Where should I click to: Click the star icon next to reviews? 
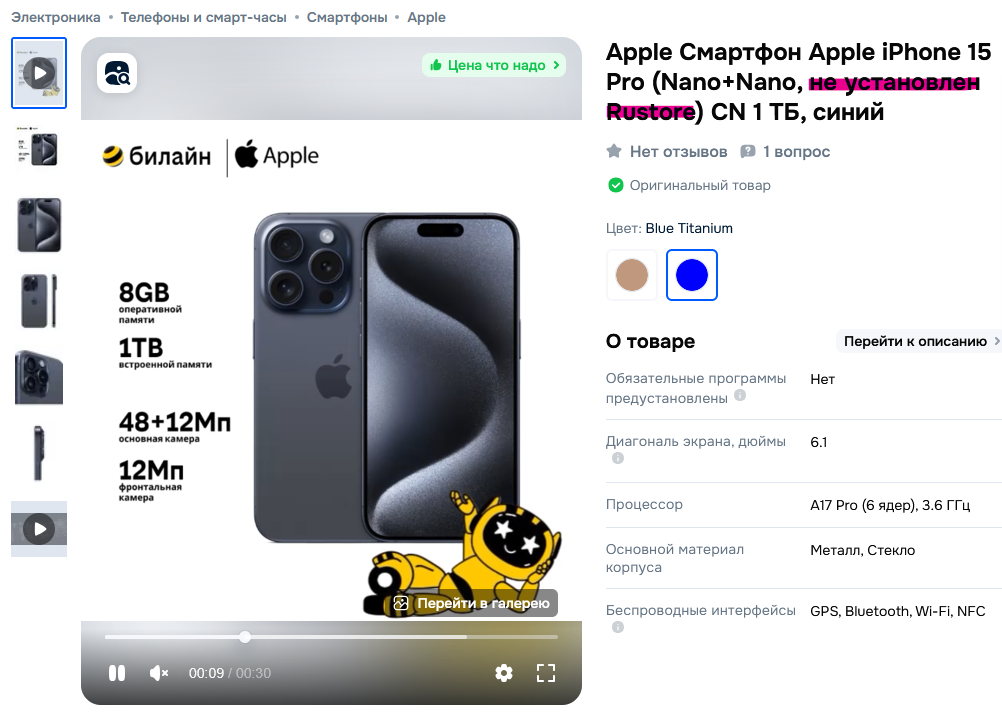click(614, 152)
